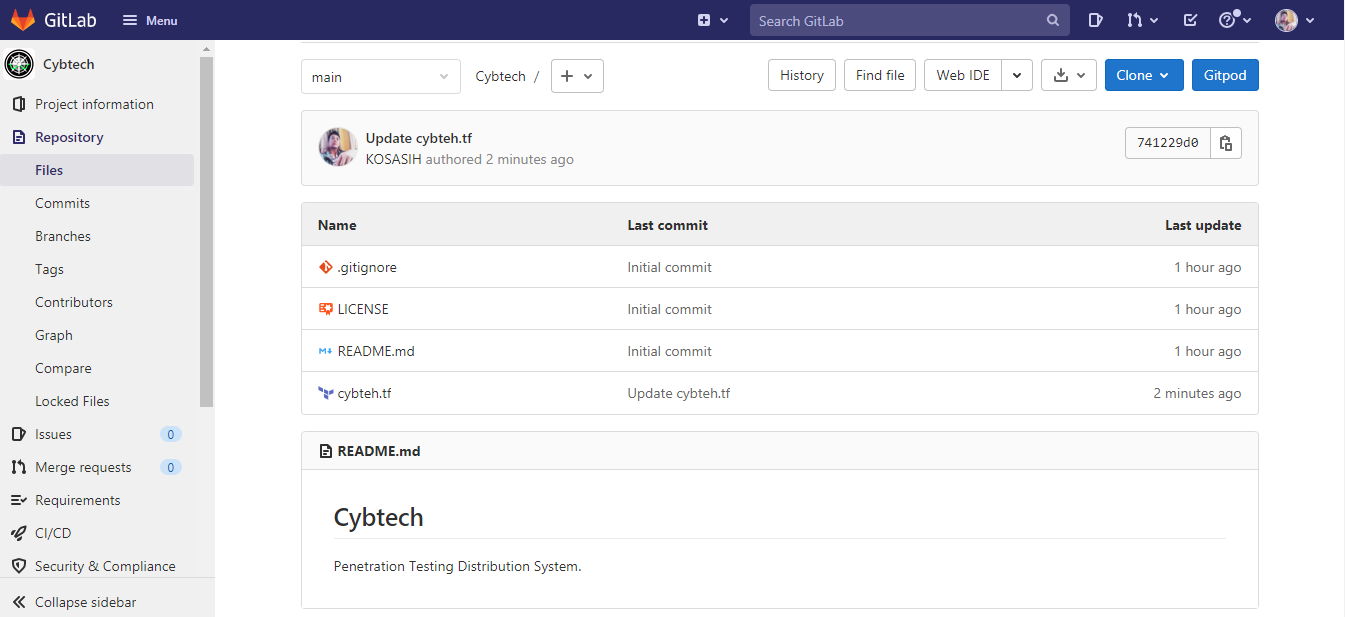1345x617 pixels.
Task: Click the Issues icon in sidebar
Action: click(x=18, y=434)
